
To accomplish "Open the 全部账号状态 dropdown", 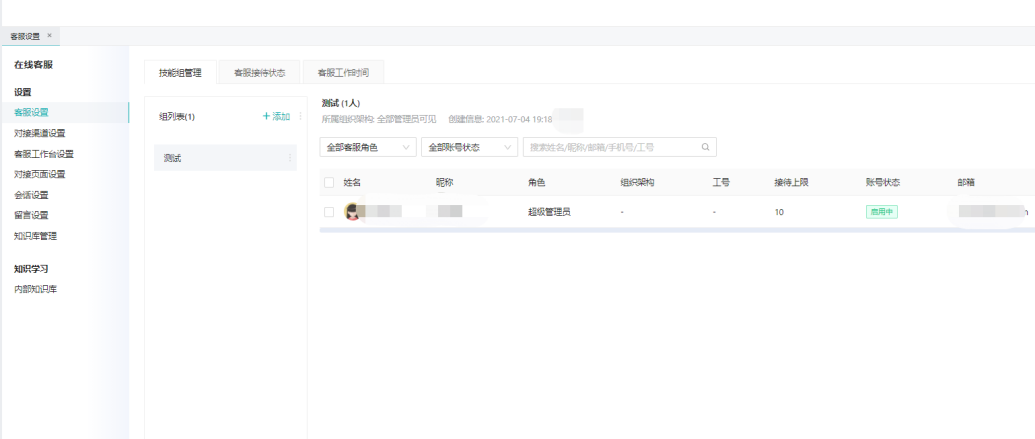I will click(469, 147).
